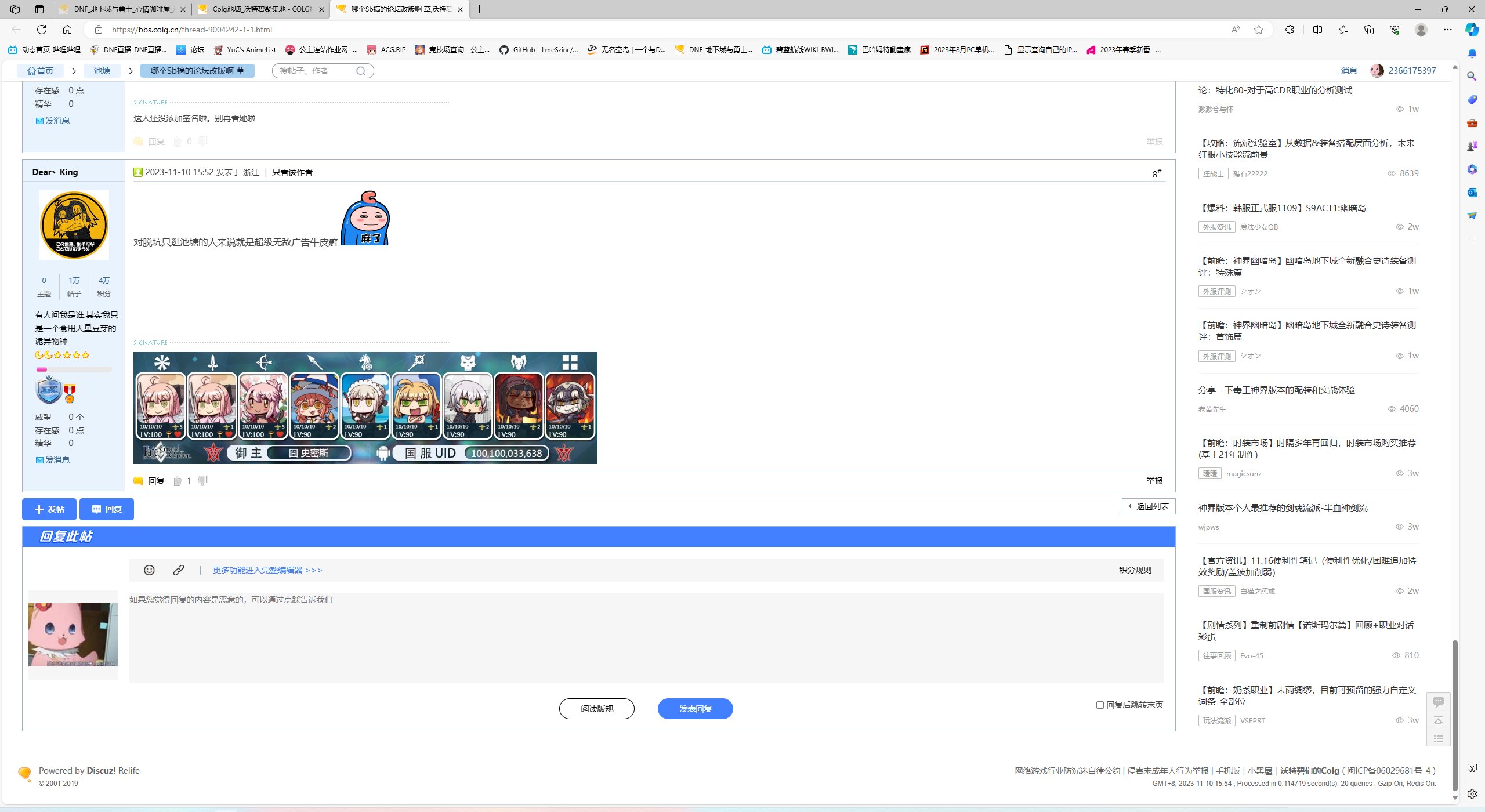Viewport: 1485px width, 812px height.
Task: Click the page vertical scrollbar thumb
Action: pos(1454,715)
